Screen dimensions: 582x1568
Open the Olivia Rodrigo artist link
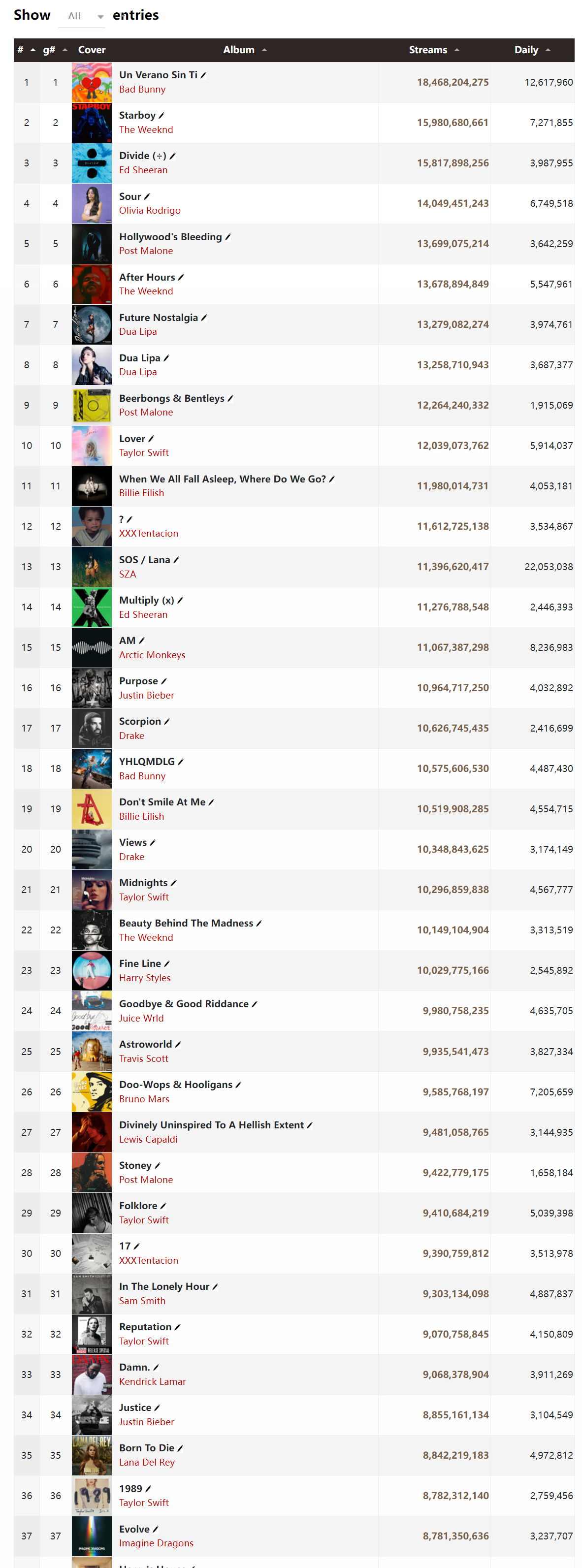150,211
